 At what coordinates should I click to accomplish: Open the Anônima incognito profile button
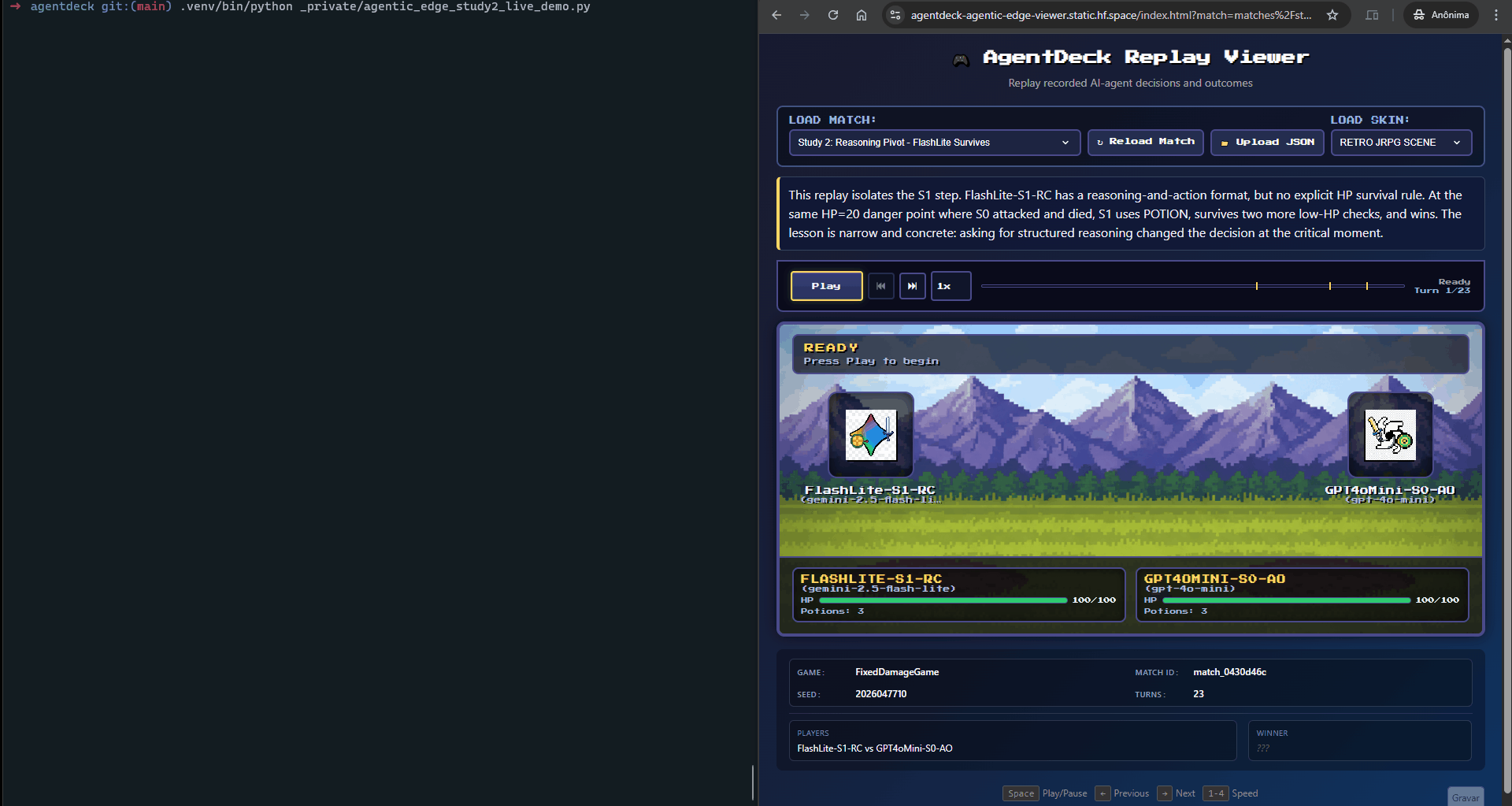[x=1440, y=15]
